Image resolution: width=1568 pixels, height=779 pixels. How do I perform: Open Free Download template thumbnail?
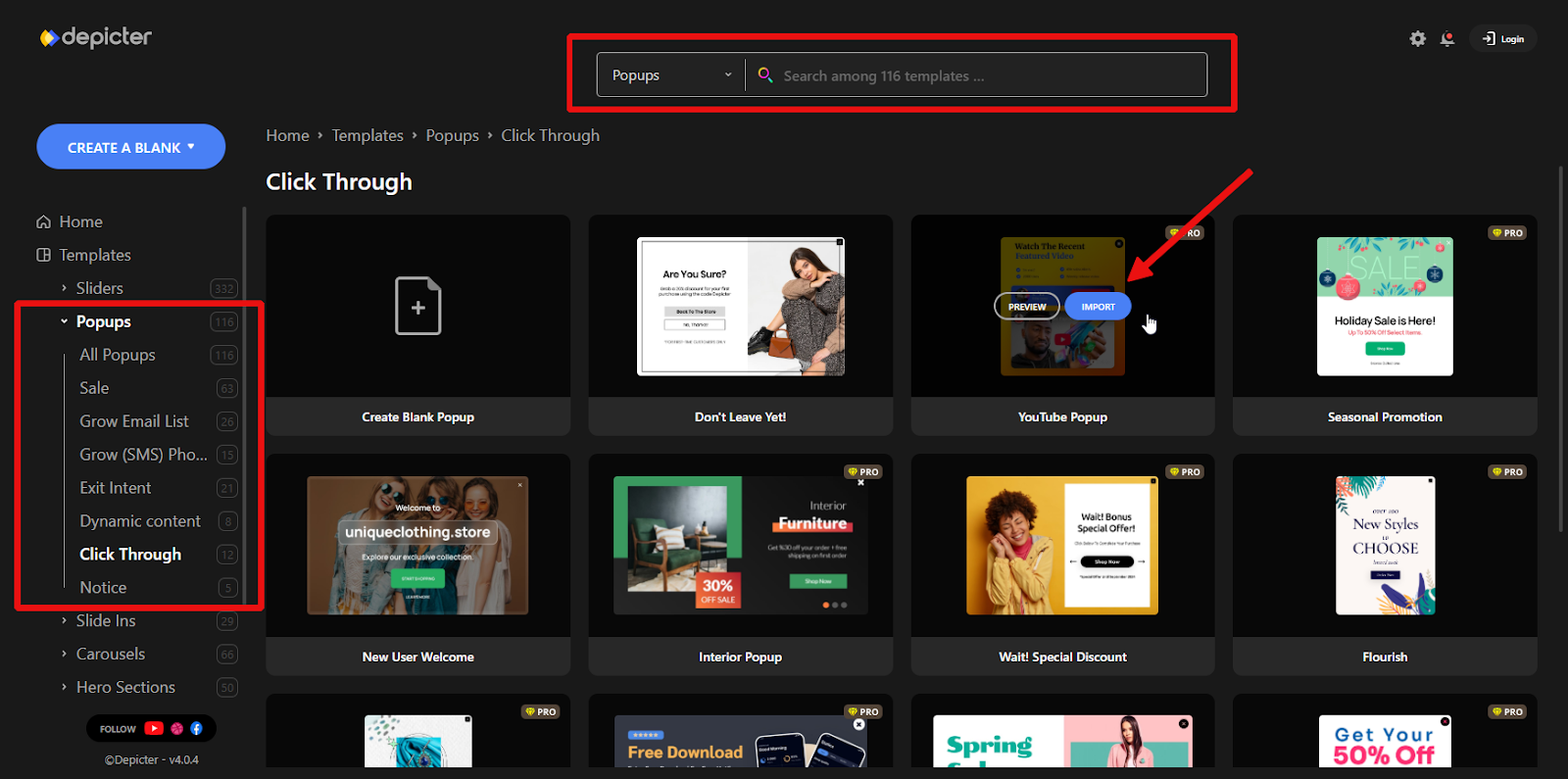point(741,741)
